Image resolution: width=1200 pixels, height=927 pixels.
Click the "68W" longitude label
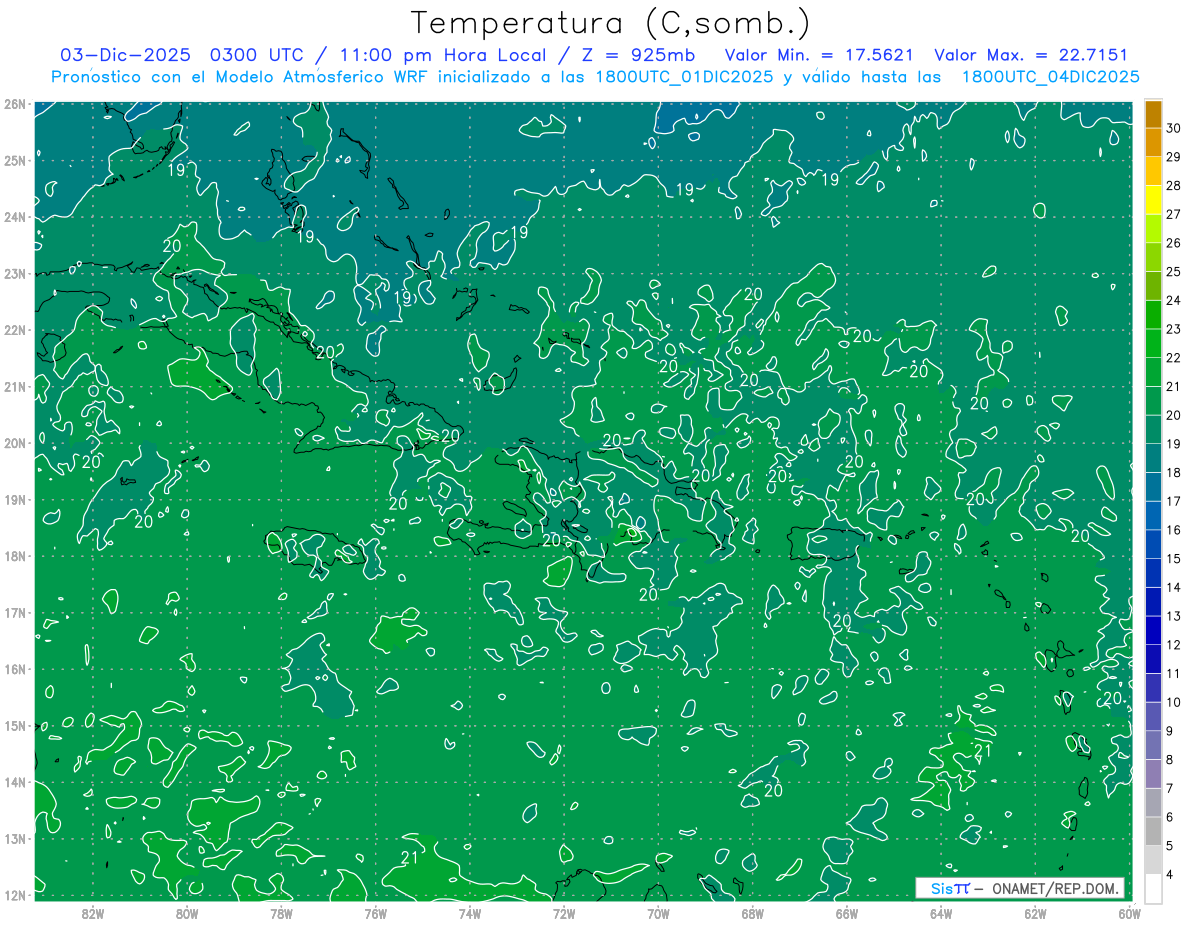pos(753,913)
